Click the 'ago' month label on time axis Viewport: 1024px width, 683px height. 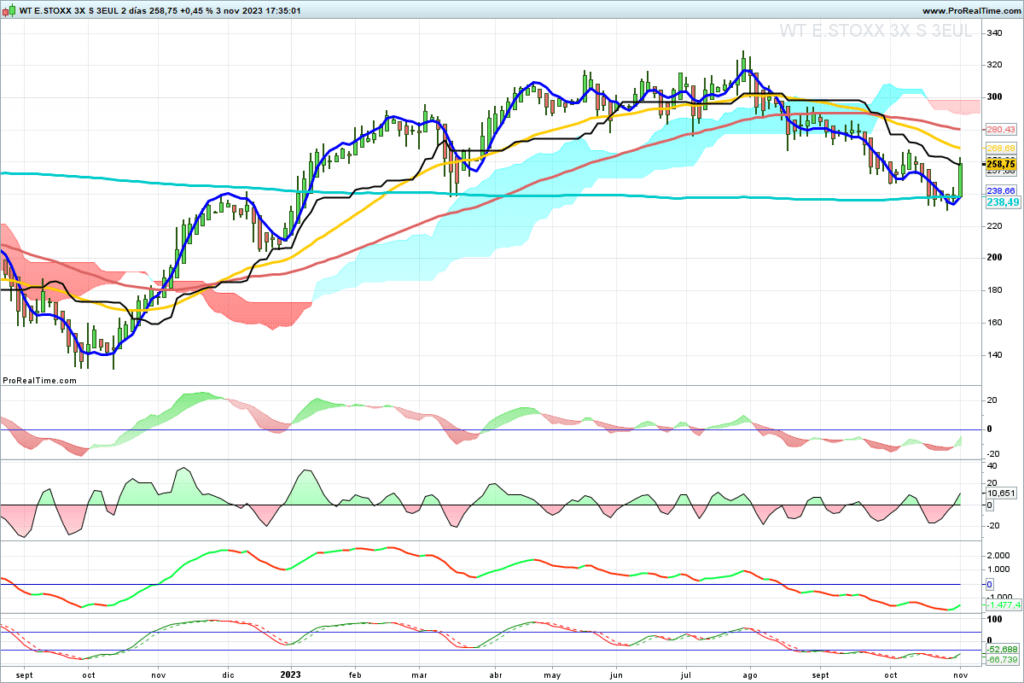pyautogui.click(x=753, y=674)
